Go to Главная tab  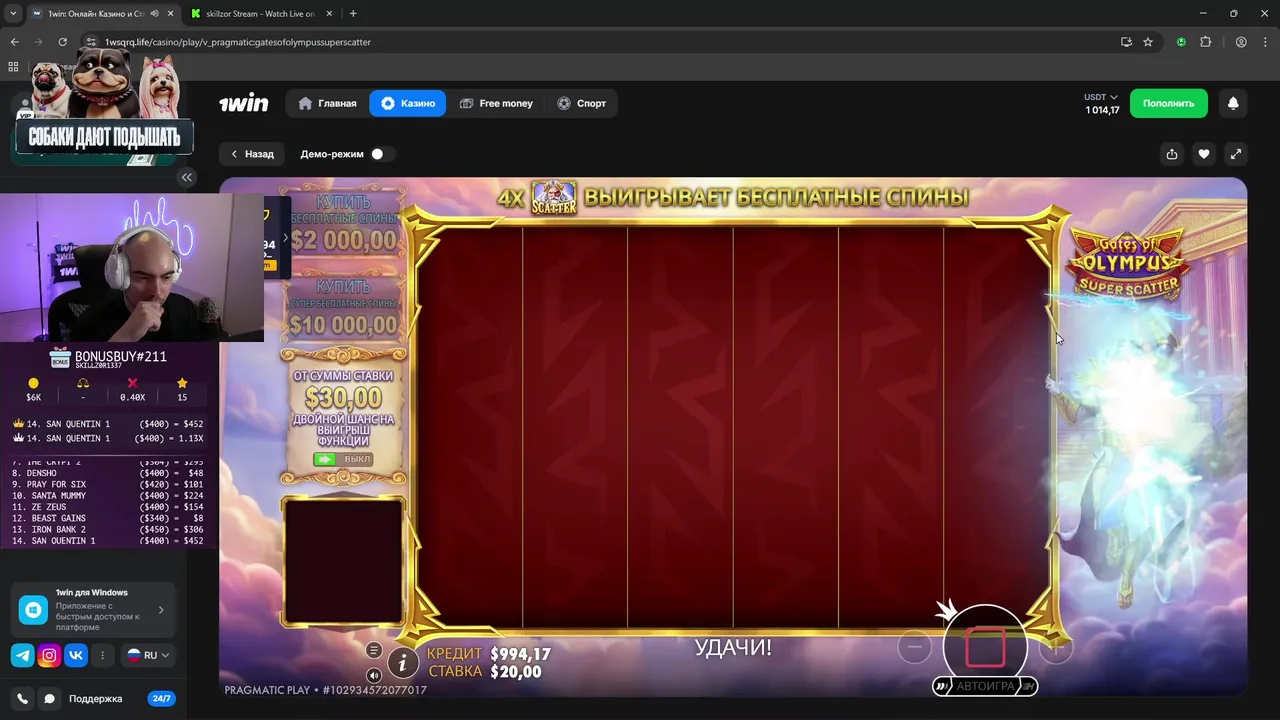coord(327,103)
